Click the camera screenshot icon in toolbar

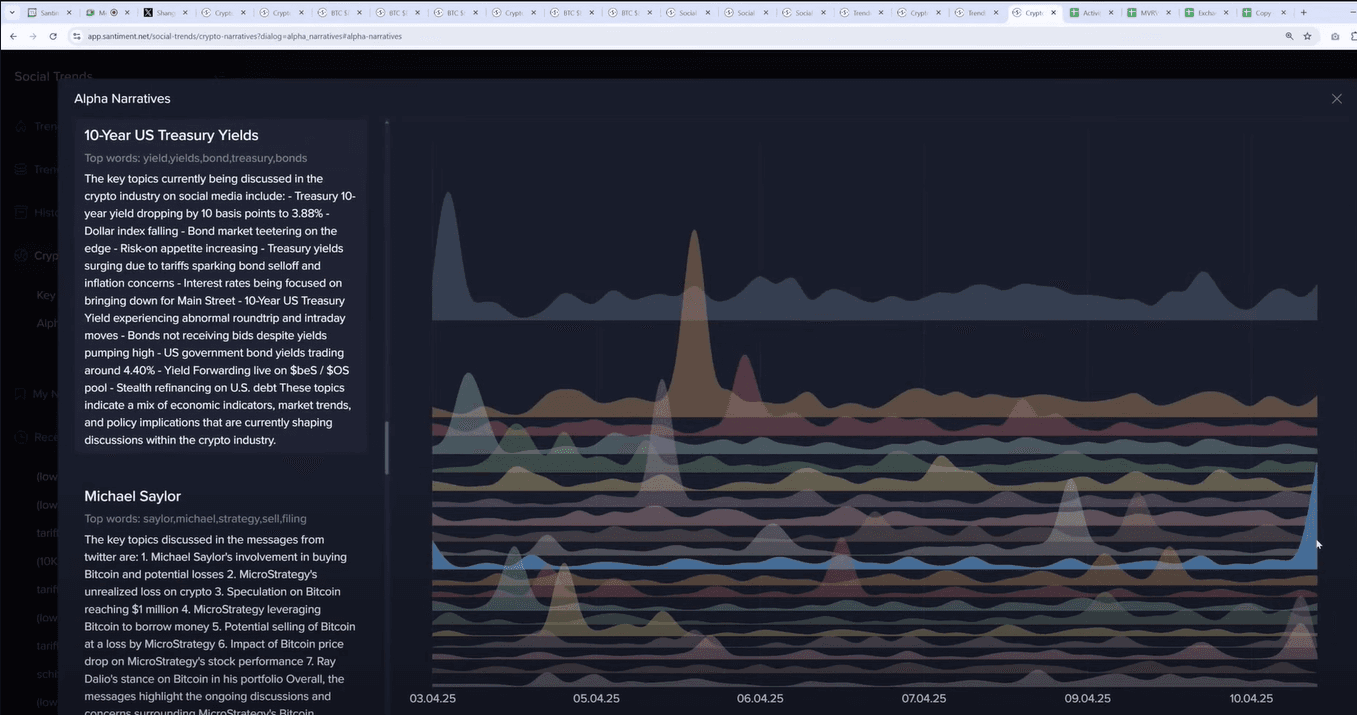1335,36
